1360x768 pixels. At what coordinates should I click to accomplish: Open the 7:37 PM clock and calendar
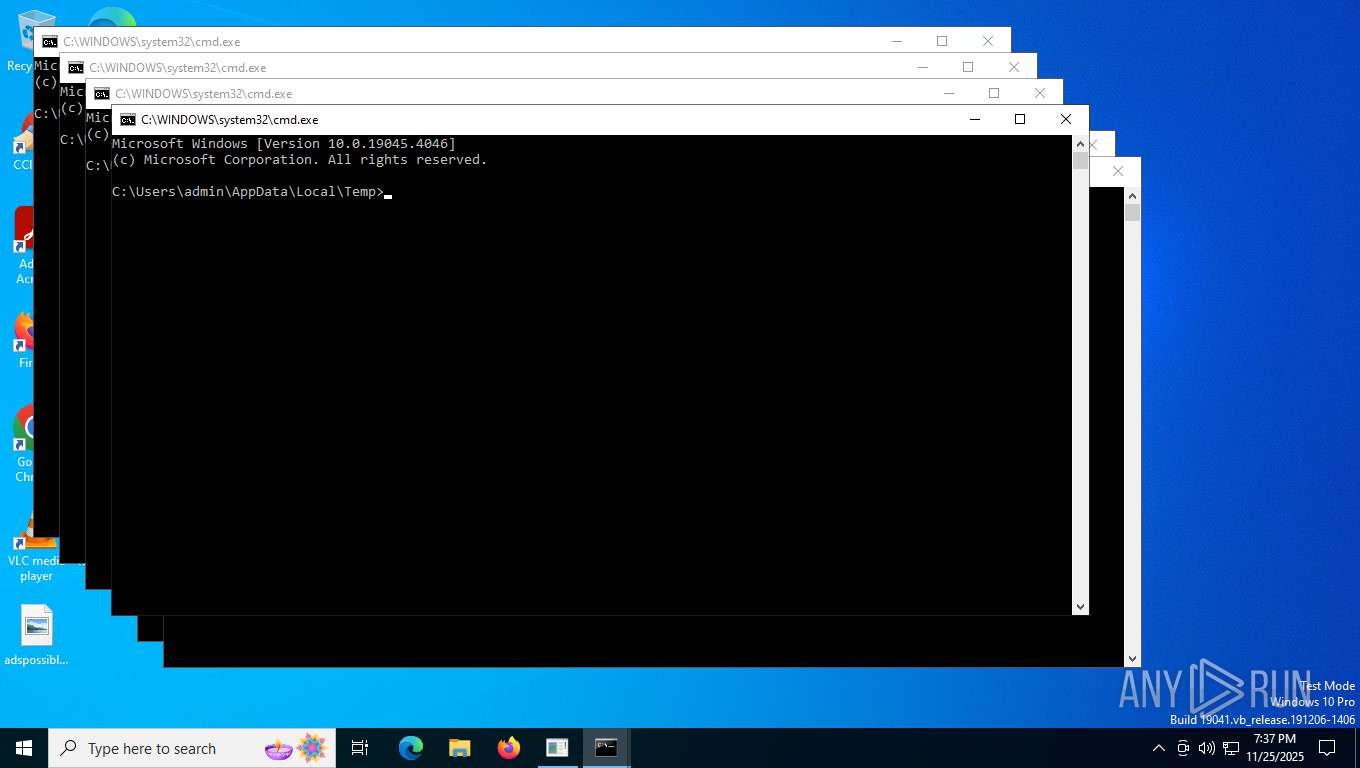[x=1275, y=748]
